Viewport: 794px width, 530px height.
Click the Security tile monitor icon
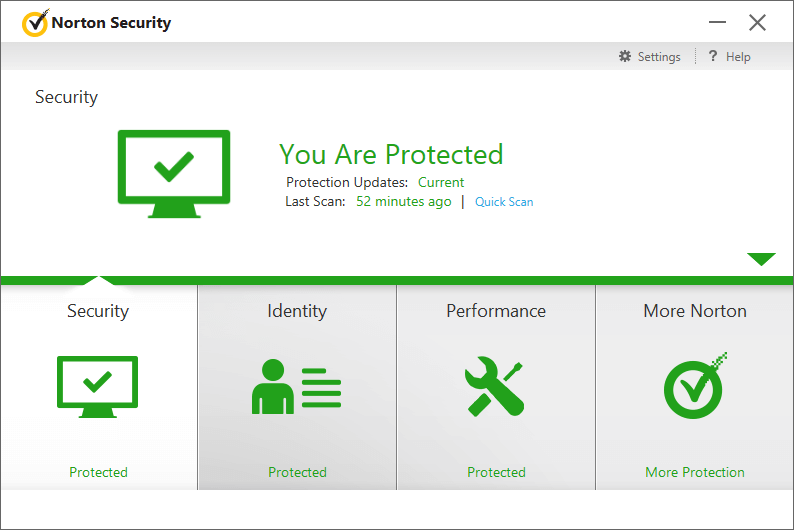point(97,387)
